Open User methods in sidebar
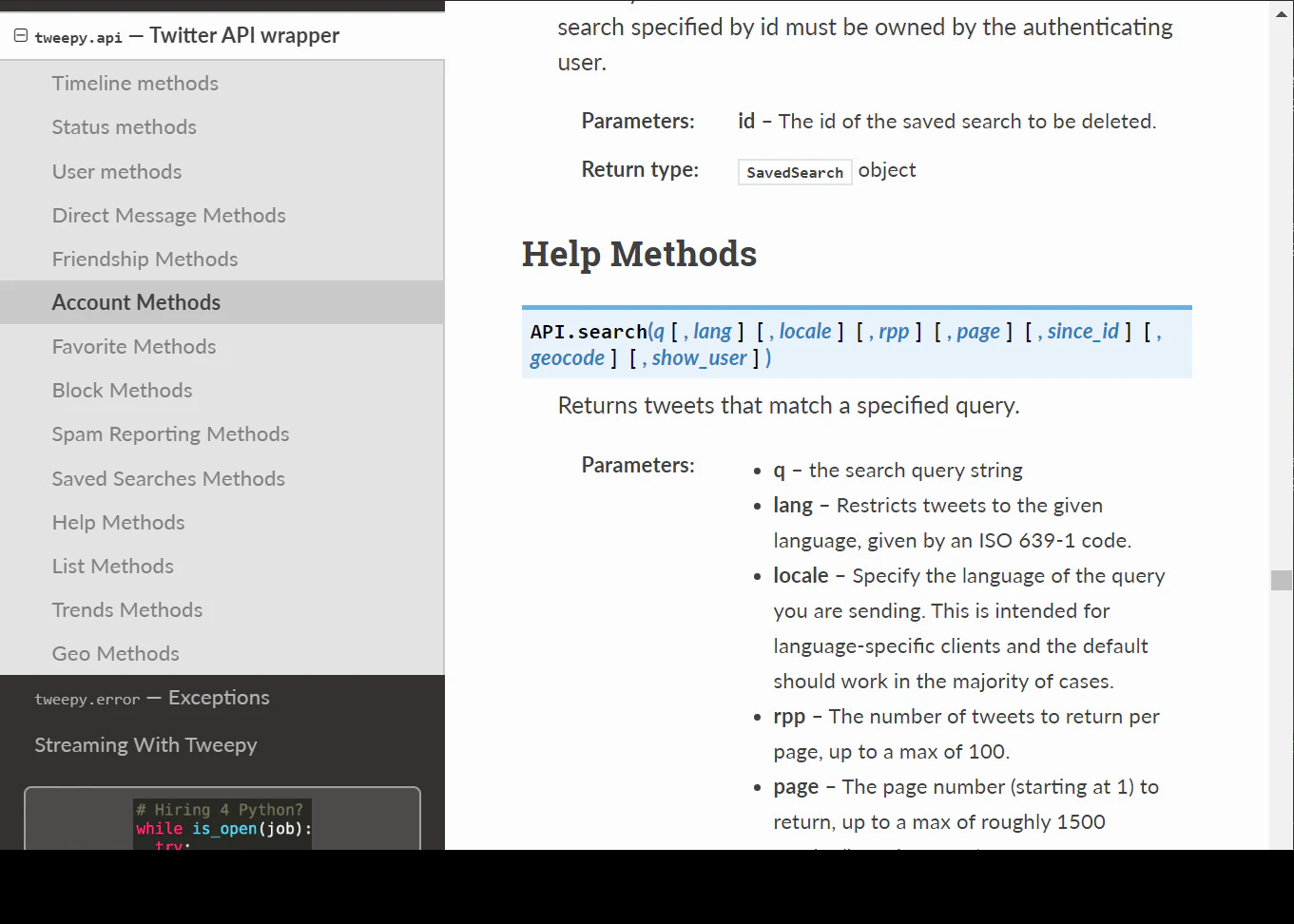This screenshot has height=924, width=1294. tap(117, 172)
